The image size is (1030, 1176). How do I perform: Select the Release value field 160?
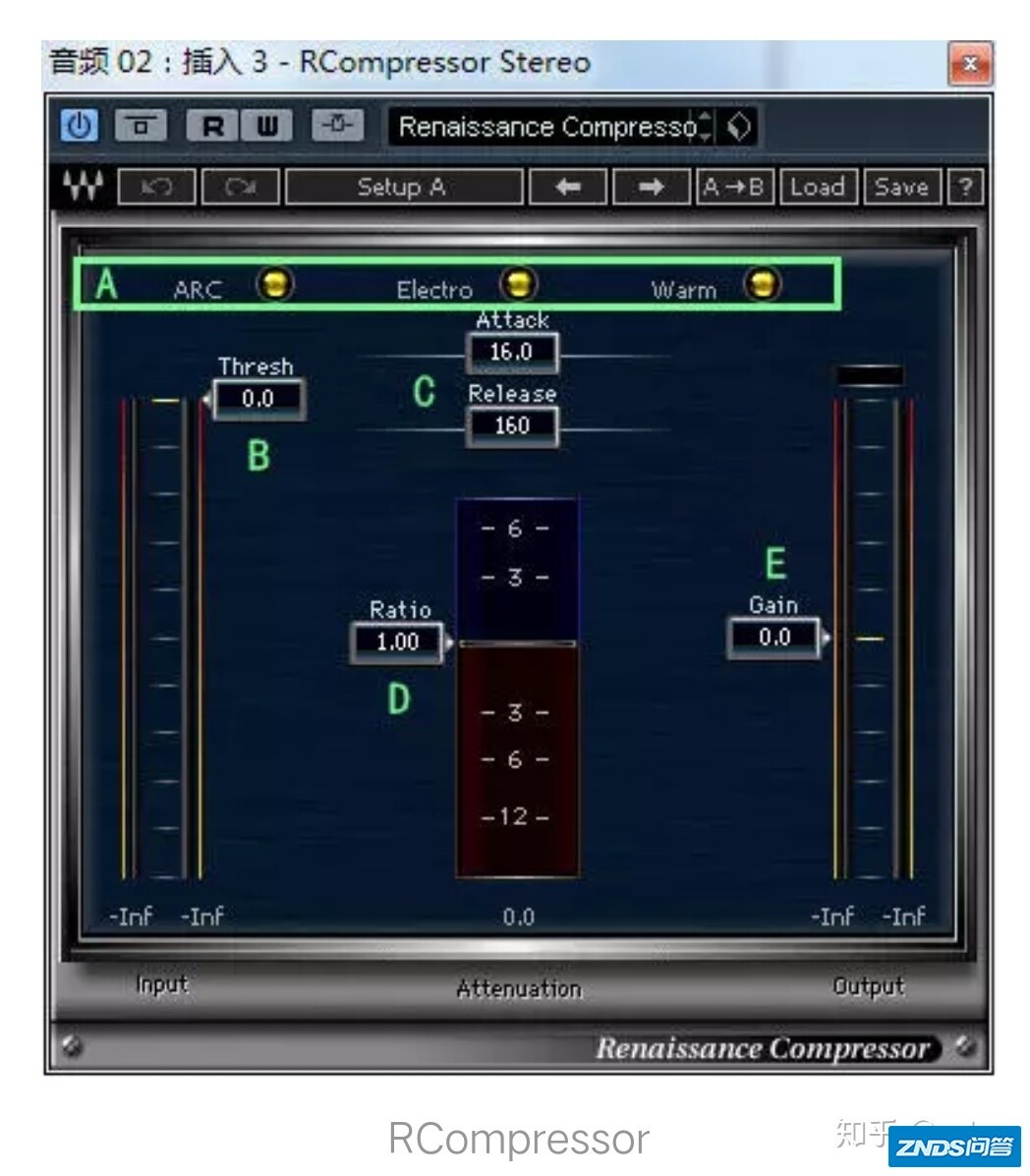pos(512,425)
